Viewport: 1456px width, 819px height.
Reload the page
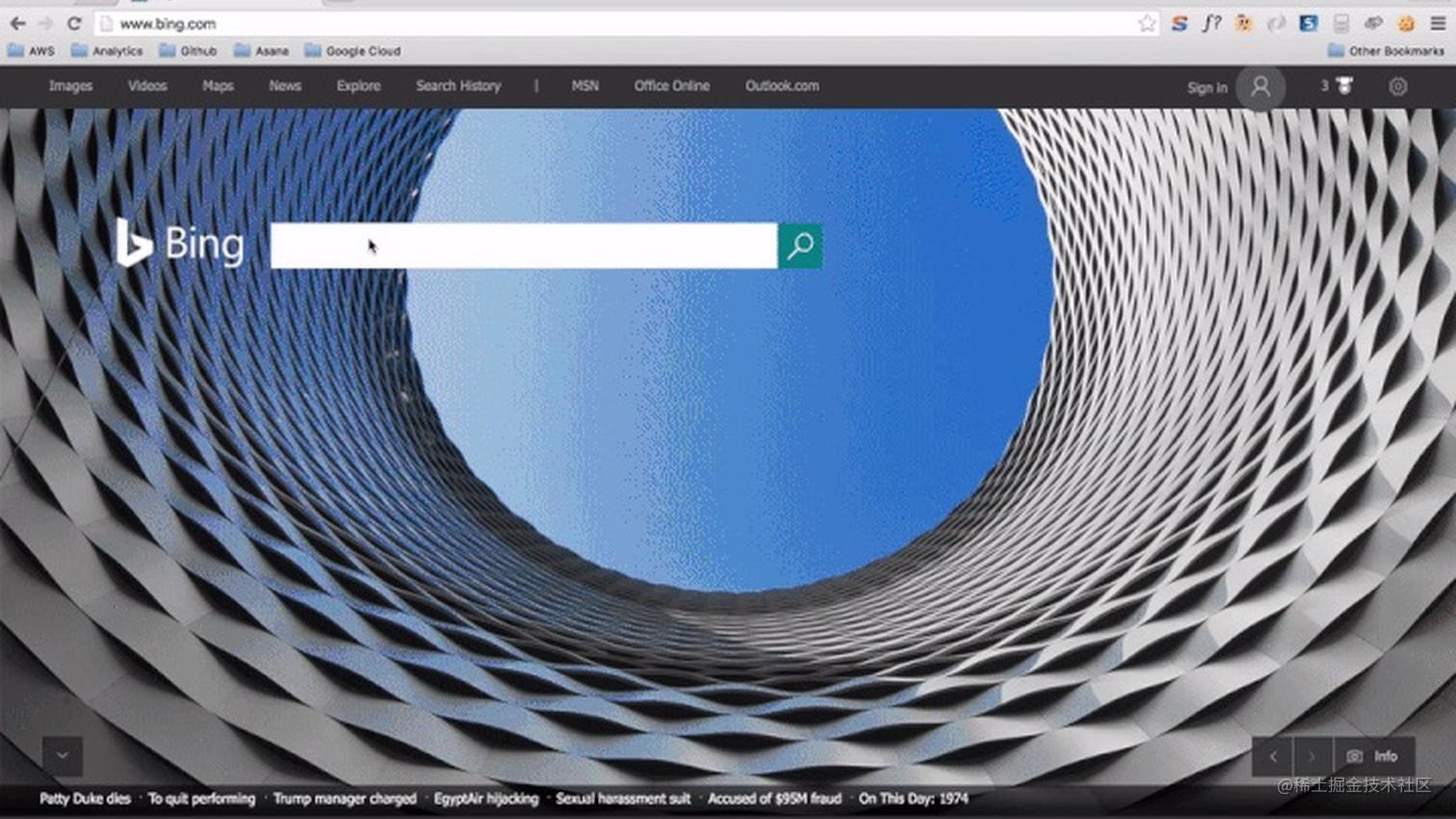tap(75, 23)
